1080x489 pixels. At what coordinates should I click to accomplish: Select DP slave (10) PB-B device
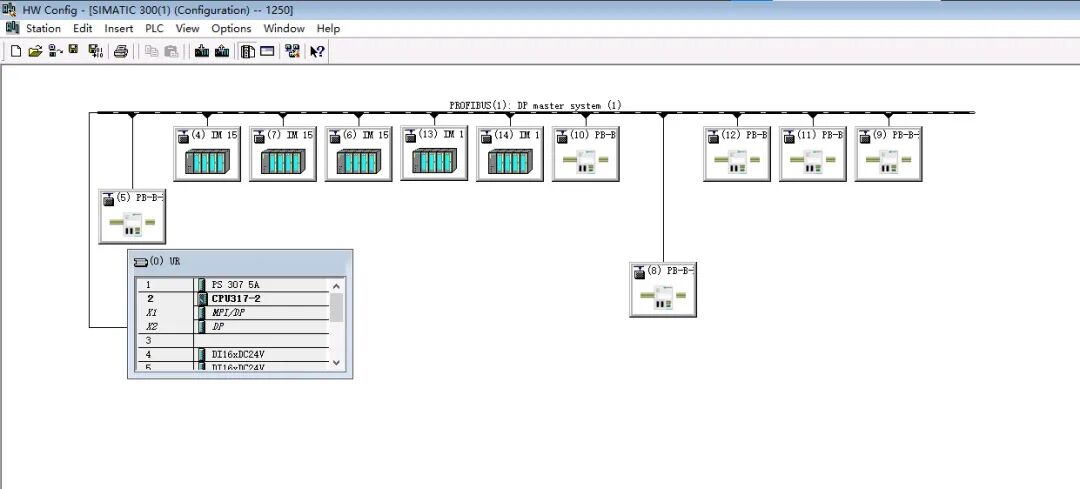pyautogui.click(x=585, y=154)
